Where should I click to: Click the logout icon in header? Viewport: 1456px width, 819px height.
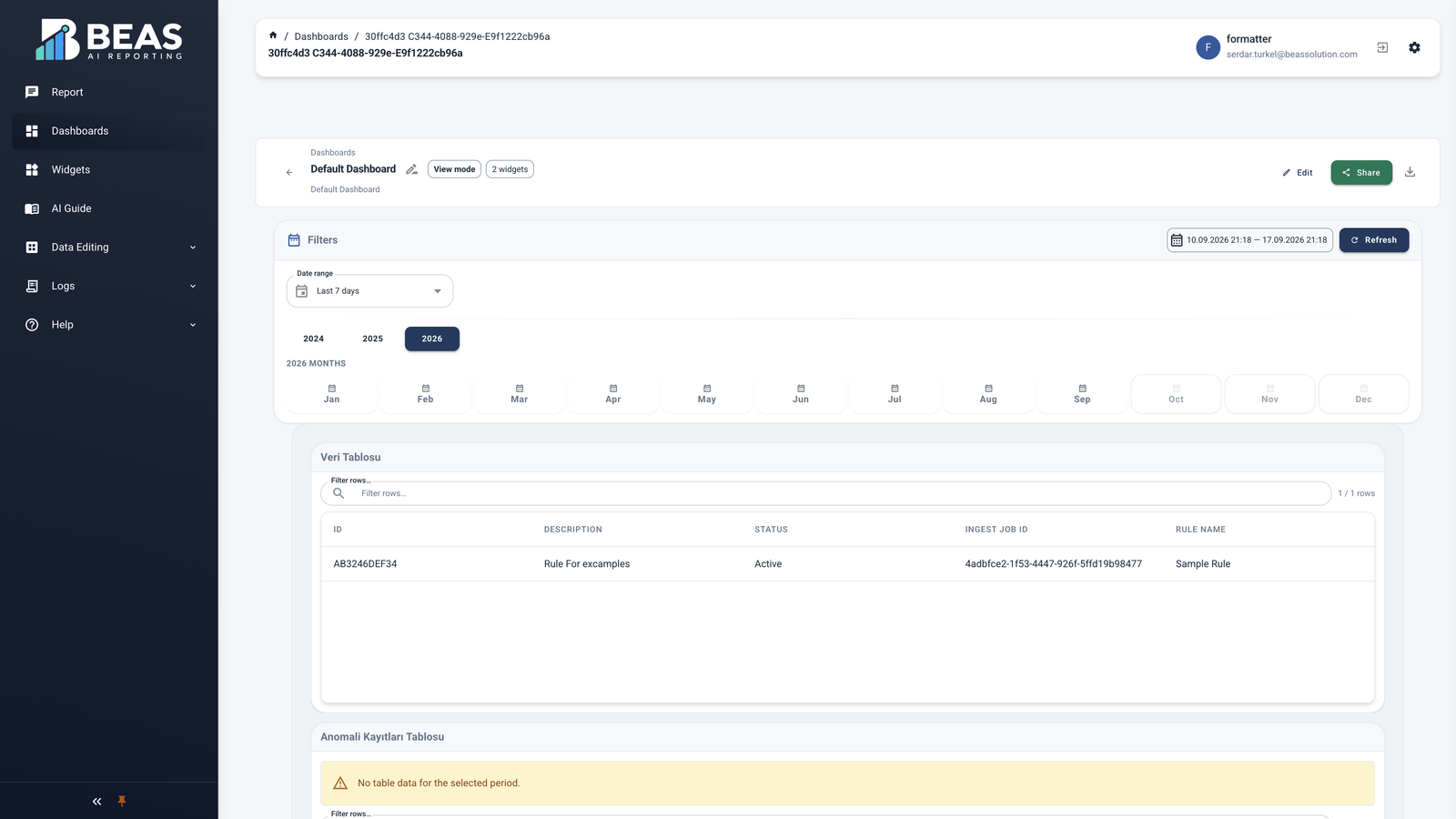tap(1382, 47)
